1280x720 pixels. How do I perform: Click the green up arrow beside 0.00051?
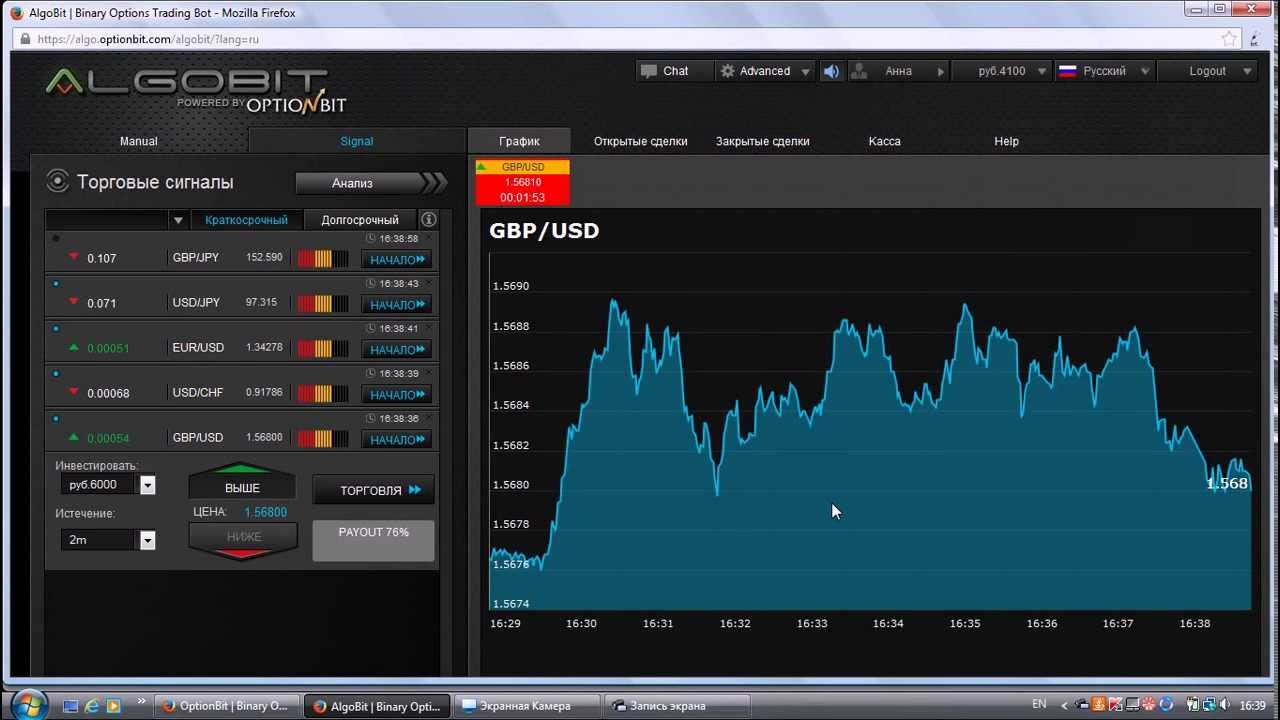73,347
